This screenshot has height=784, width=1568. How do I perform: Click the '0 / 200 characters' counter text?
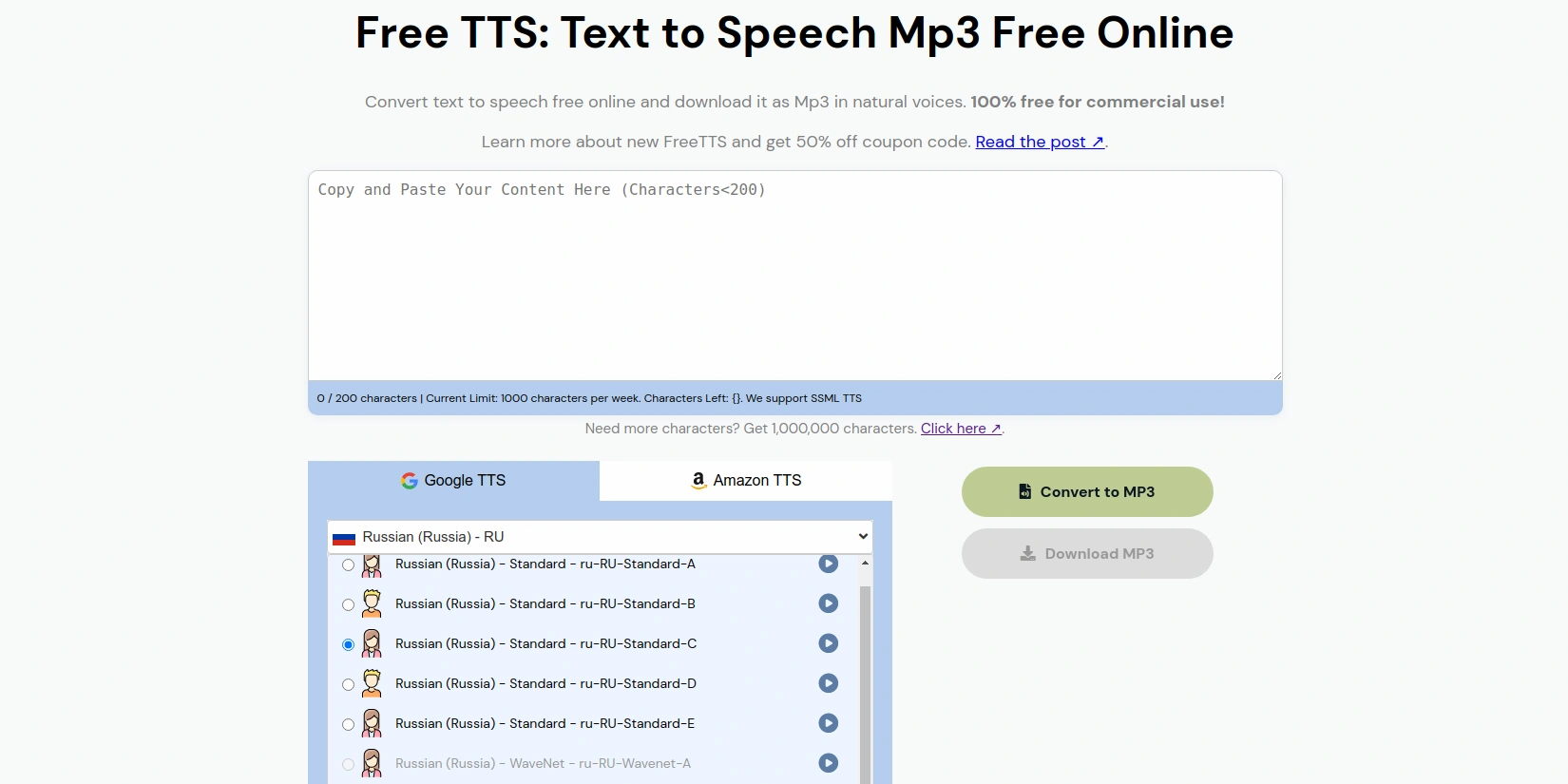(367, 398)
